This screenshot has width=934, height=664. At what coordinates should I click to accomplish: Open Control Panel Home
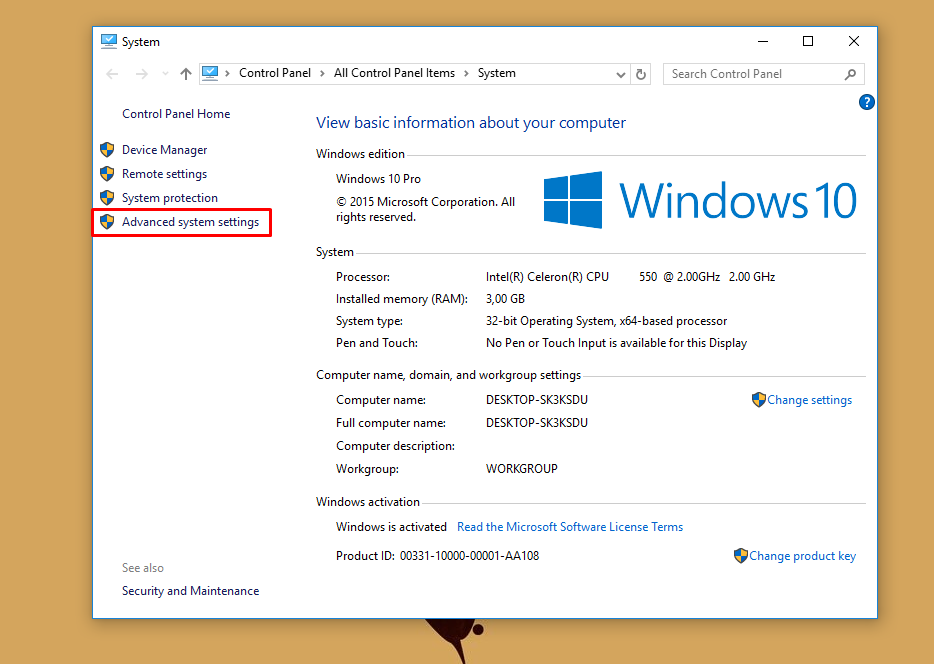pos(176,114)
